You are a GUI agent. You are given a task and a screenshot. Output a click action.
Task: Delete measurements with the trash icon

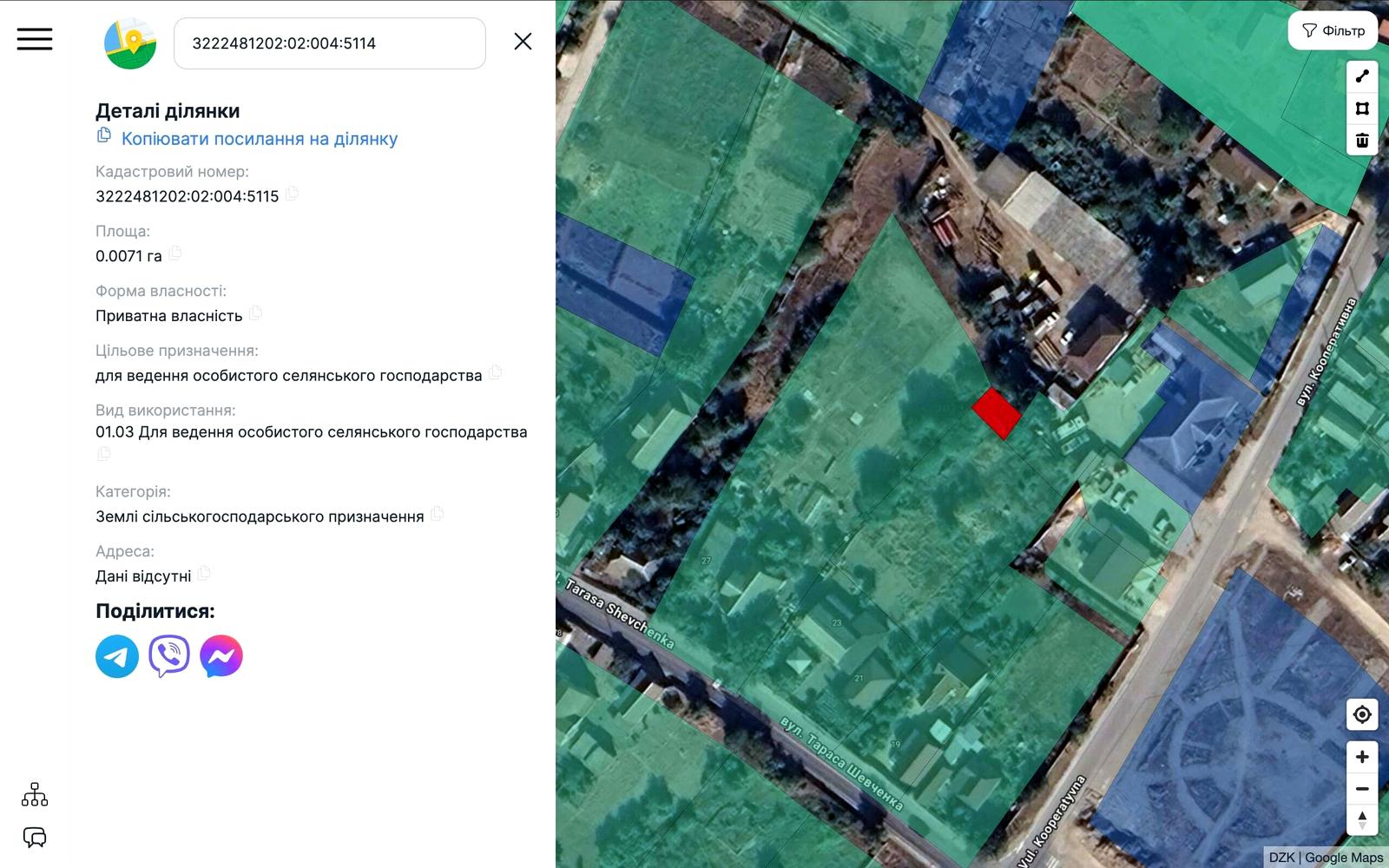(1362, 140)
